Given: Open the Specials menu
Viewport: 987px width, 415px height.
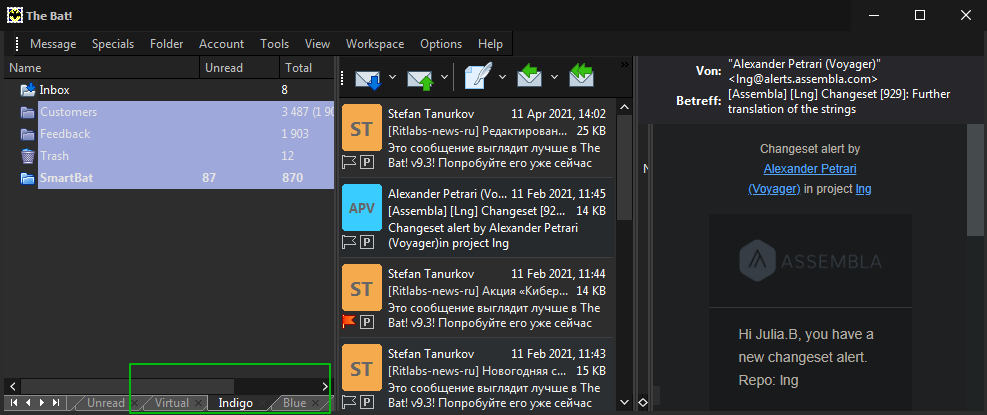Looking at the screenshot, I should tap(113, 44).
